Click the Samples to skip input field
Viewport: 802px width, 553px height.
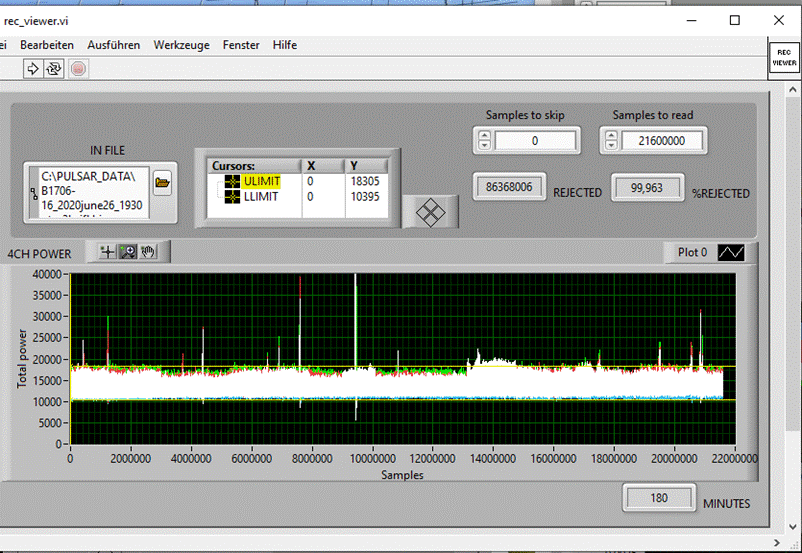(535, 141)
